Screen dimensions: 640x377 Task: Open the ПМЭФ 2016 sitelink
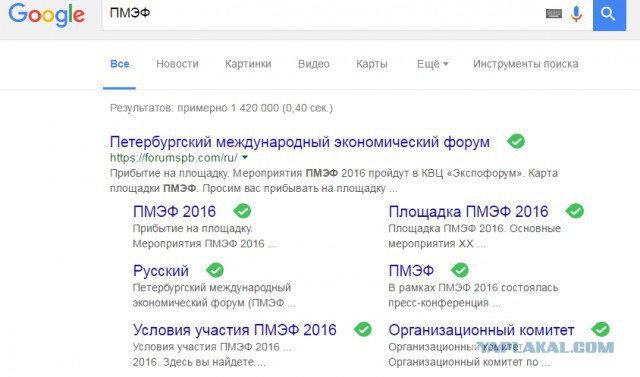point(174,211)
